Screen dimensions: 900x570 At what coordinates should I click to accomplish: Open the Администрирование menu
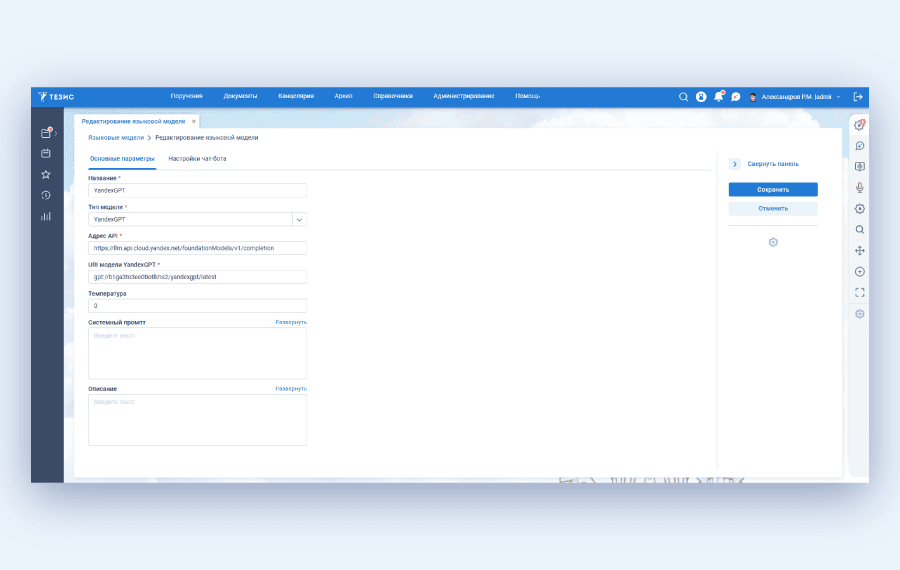464,96
